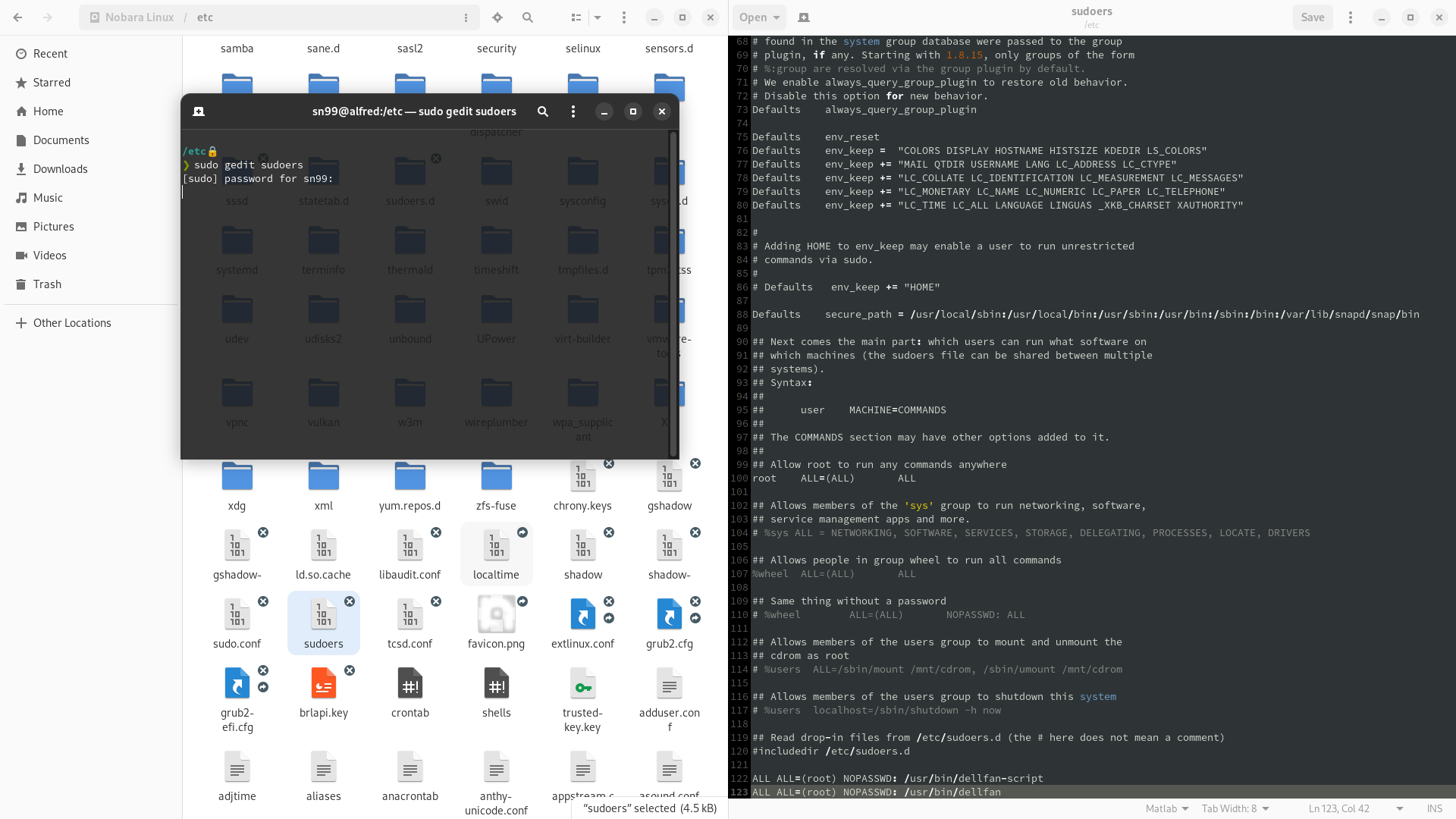Click the brlapi.key file icon

(x=324, y=684)
